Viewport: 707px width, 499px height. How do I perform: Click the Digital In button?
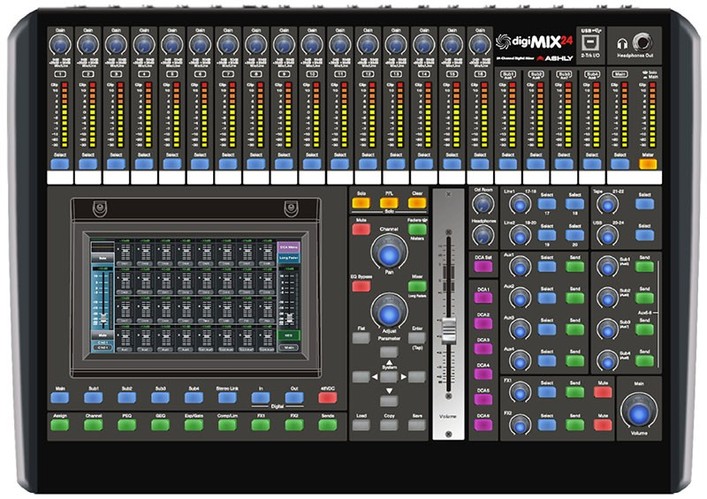261,397
